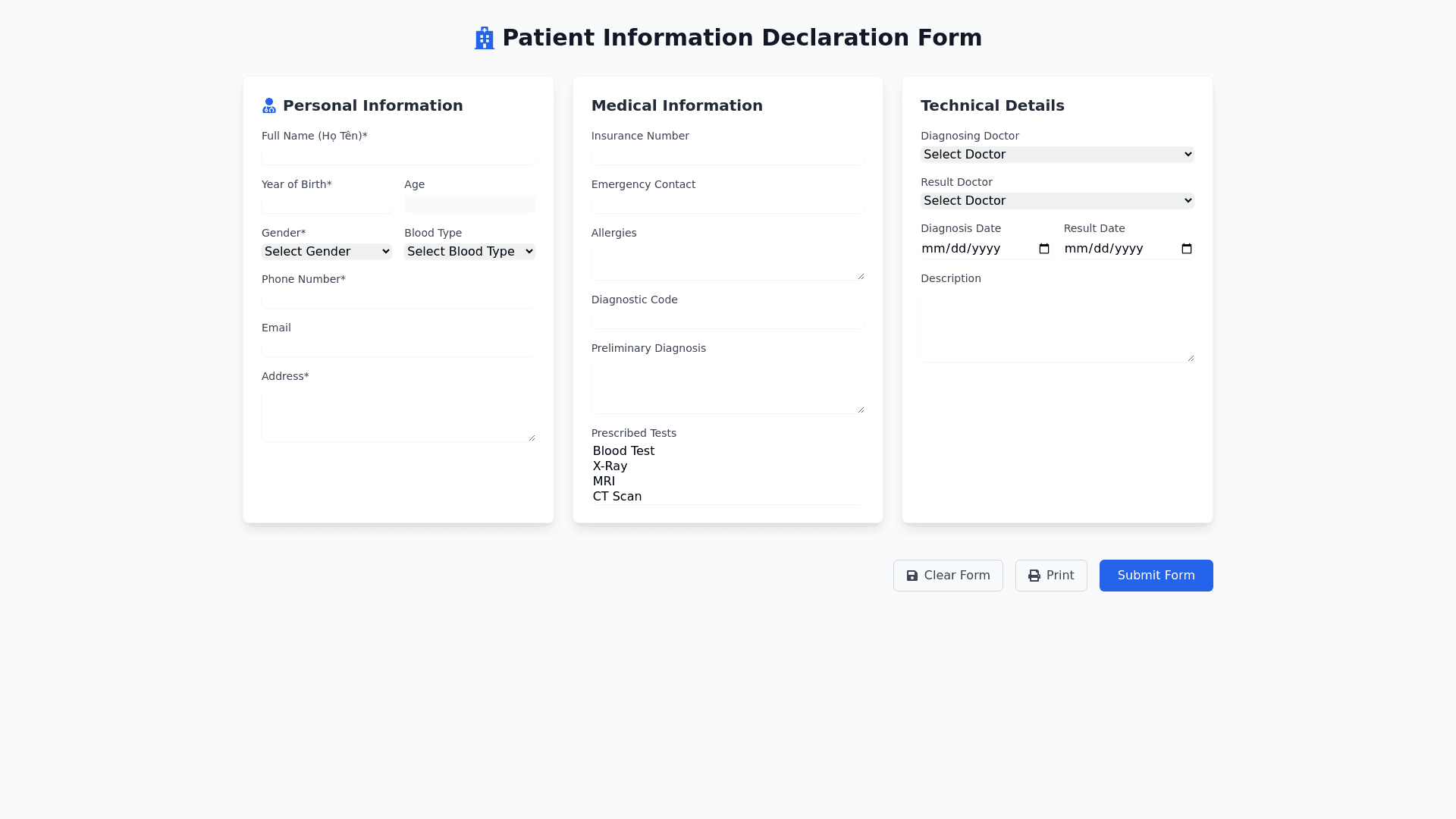Submit the patient form

1156,576
